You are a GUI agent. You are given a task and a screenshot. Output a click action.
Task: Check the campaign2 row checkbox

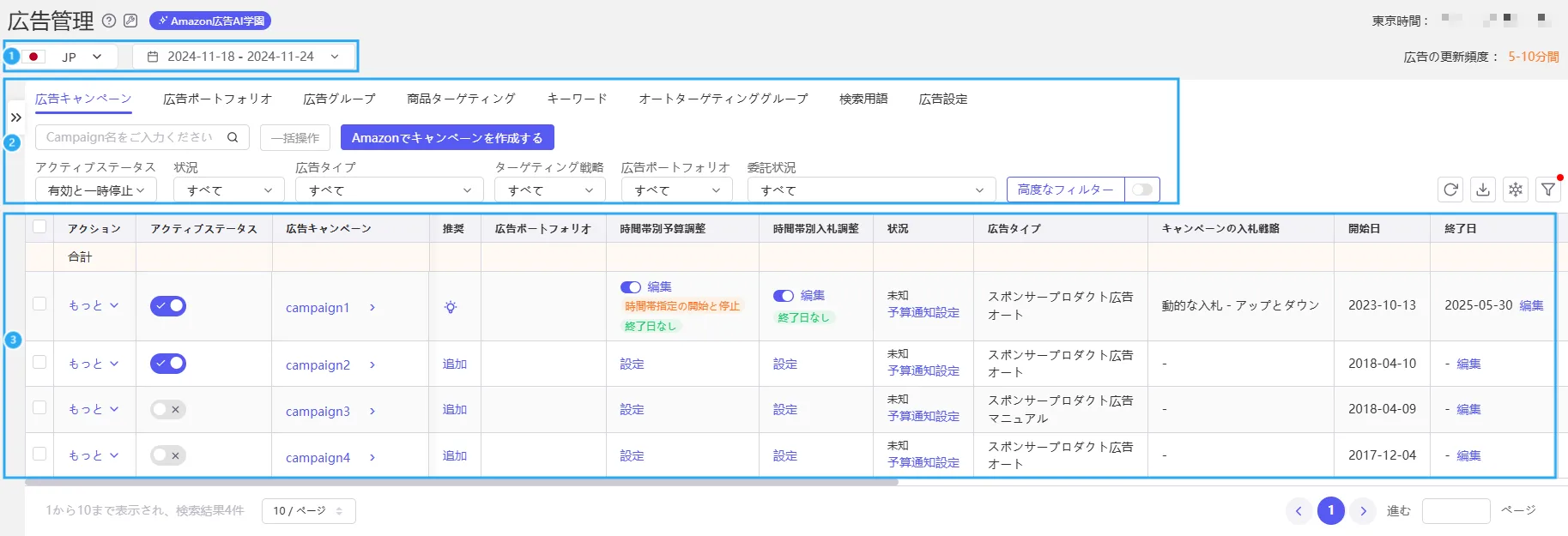(39, 362)
